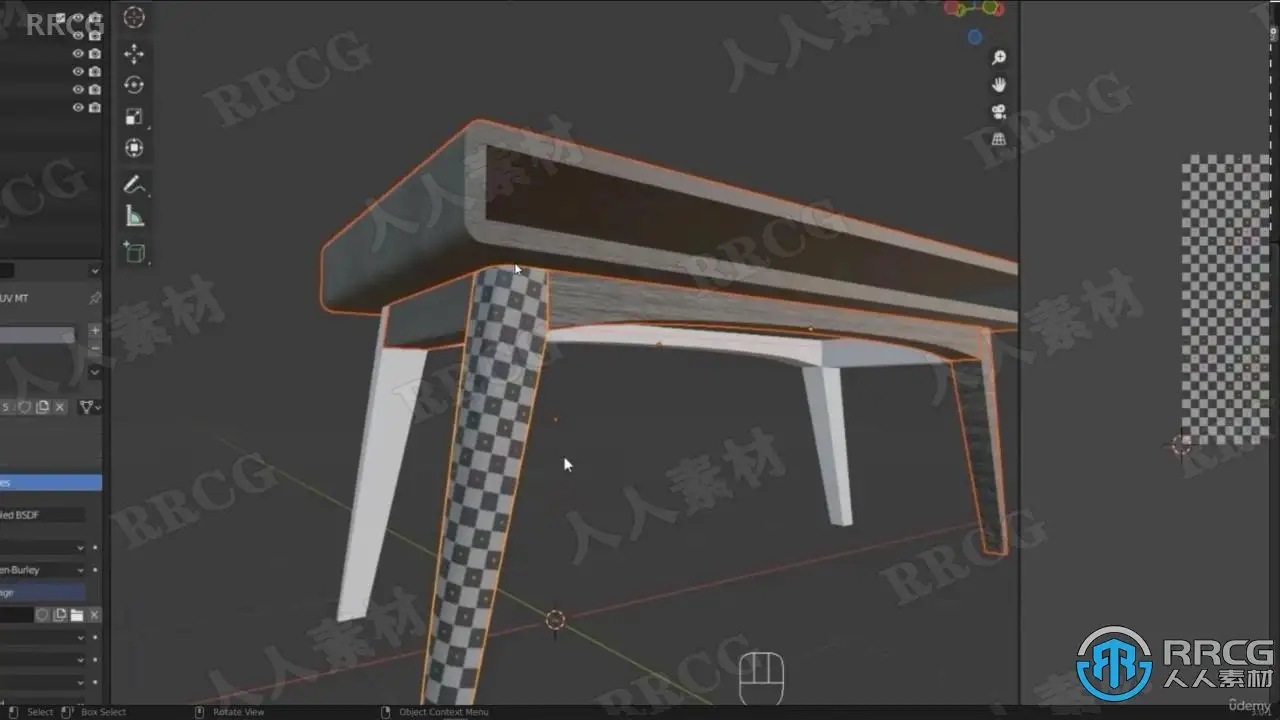Remove the material slot with minus button
Viewport: 1280px width, 720px height.
(x=95, y=346)
